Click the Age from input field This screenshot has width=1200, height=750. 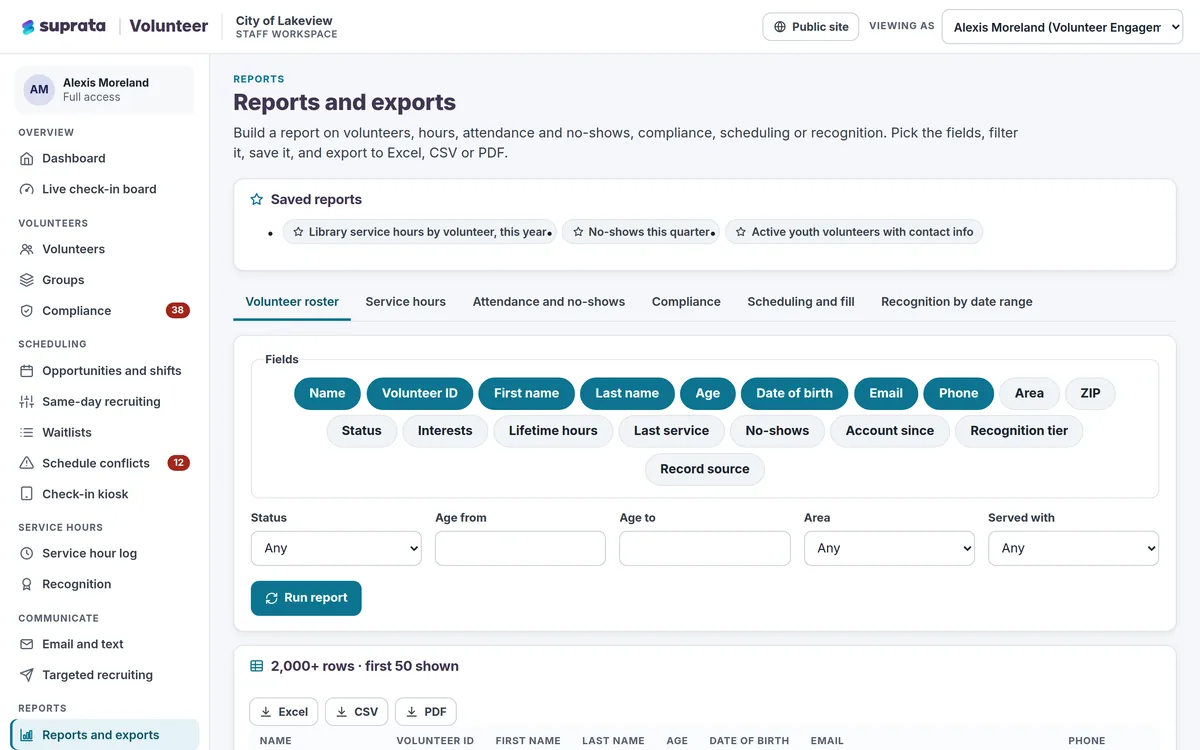(x=520, y=548)
